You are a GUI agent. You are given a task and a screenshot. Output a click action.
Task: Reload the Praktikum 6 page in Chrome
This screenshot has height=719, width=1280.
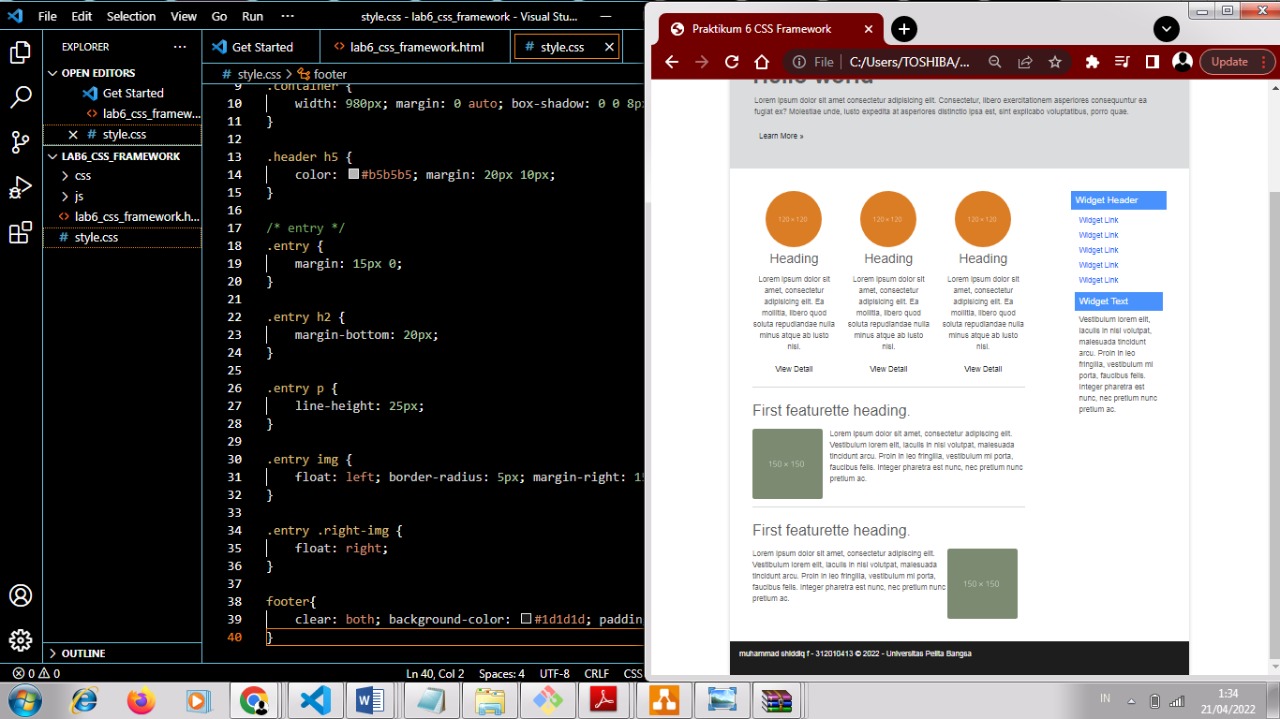click(x=732, y=62)
